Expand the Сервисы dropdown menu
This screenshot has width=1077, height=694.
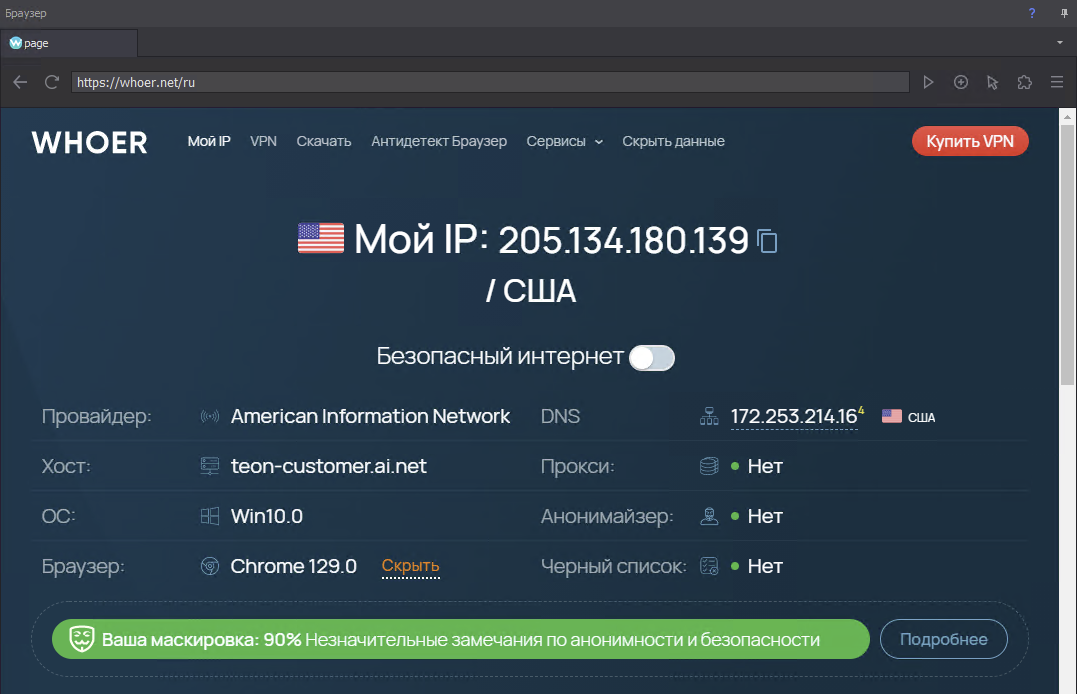tap(565, 141)
